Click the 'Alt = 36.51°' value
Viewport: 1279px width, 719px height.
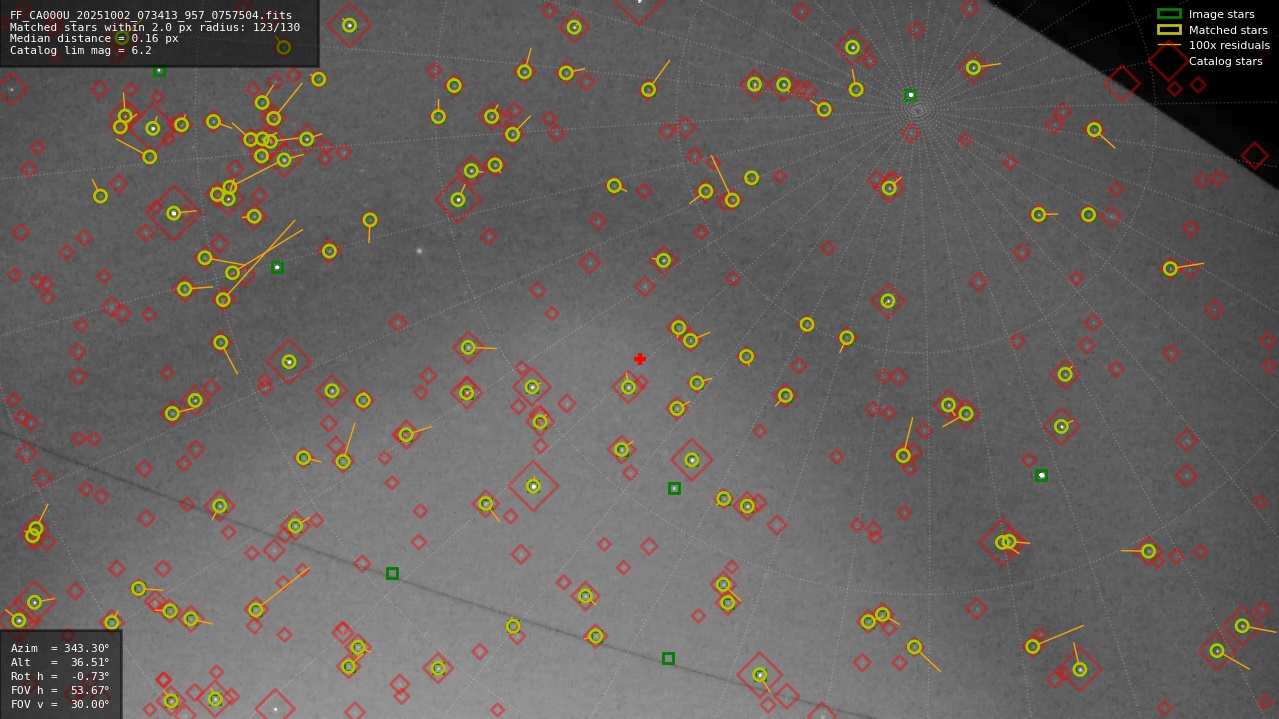60,662
